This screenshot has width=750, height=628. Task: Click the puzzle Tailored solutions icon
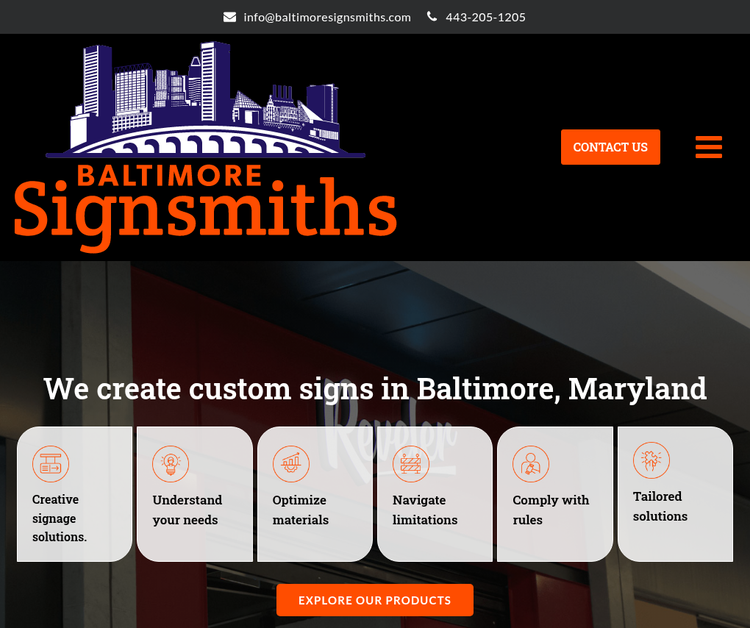coord(651,460)
